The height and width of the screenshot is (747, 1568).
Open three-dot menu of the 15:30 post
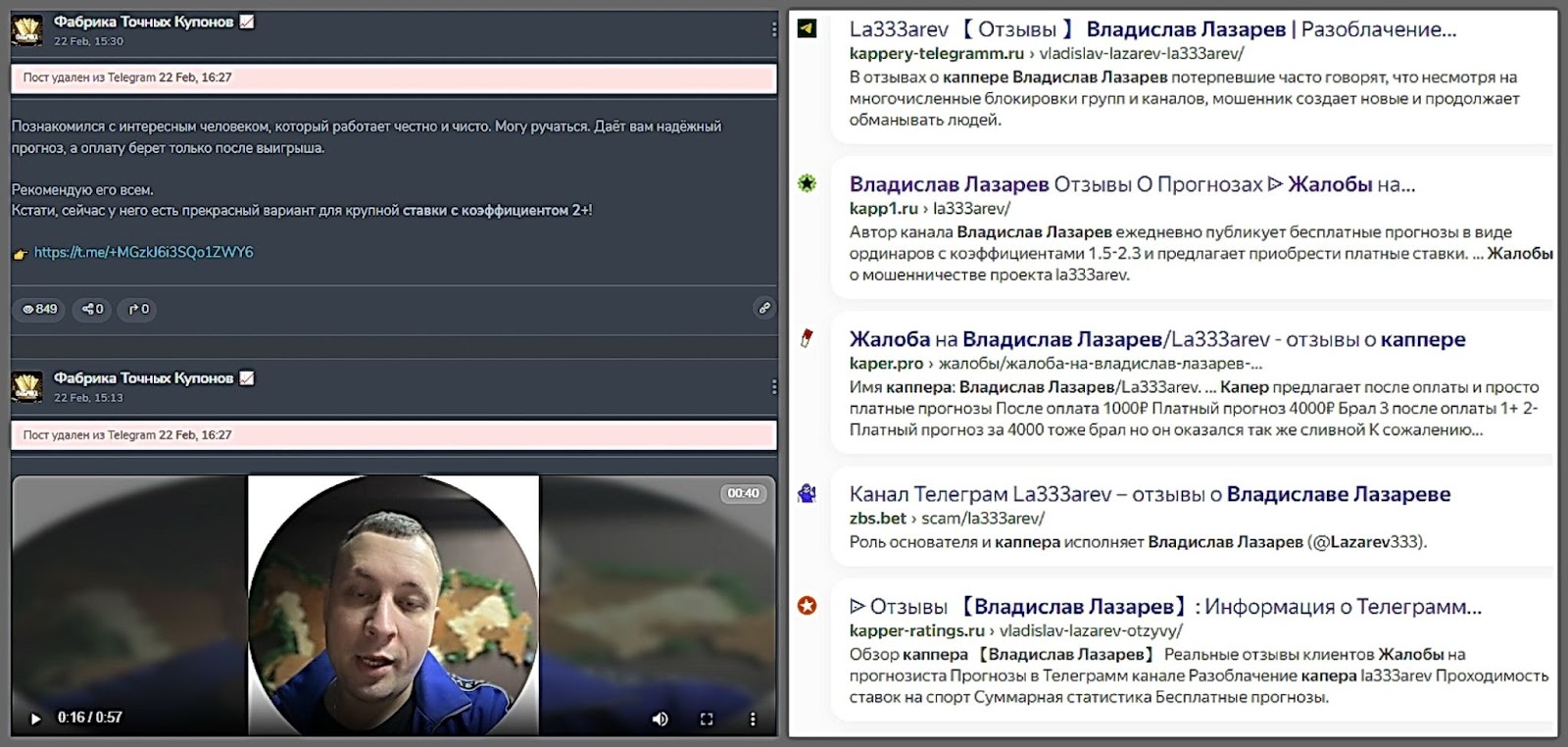pyautogui.click(x=773, y=30)
